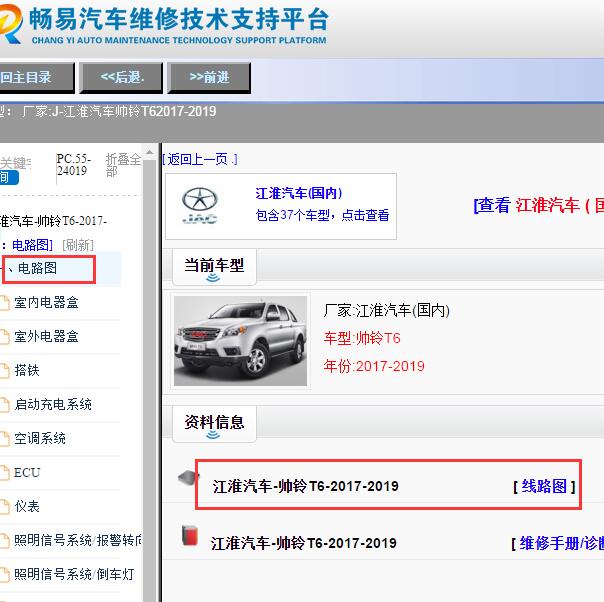Click the 厂家:江淮汽车(国内) text
Image resolution: width=604 pixels, height=602 pixels.
click(387, 310)
